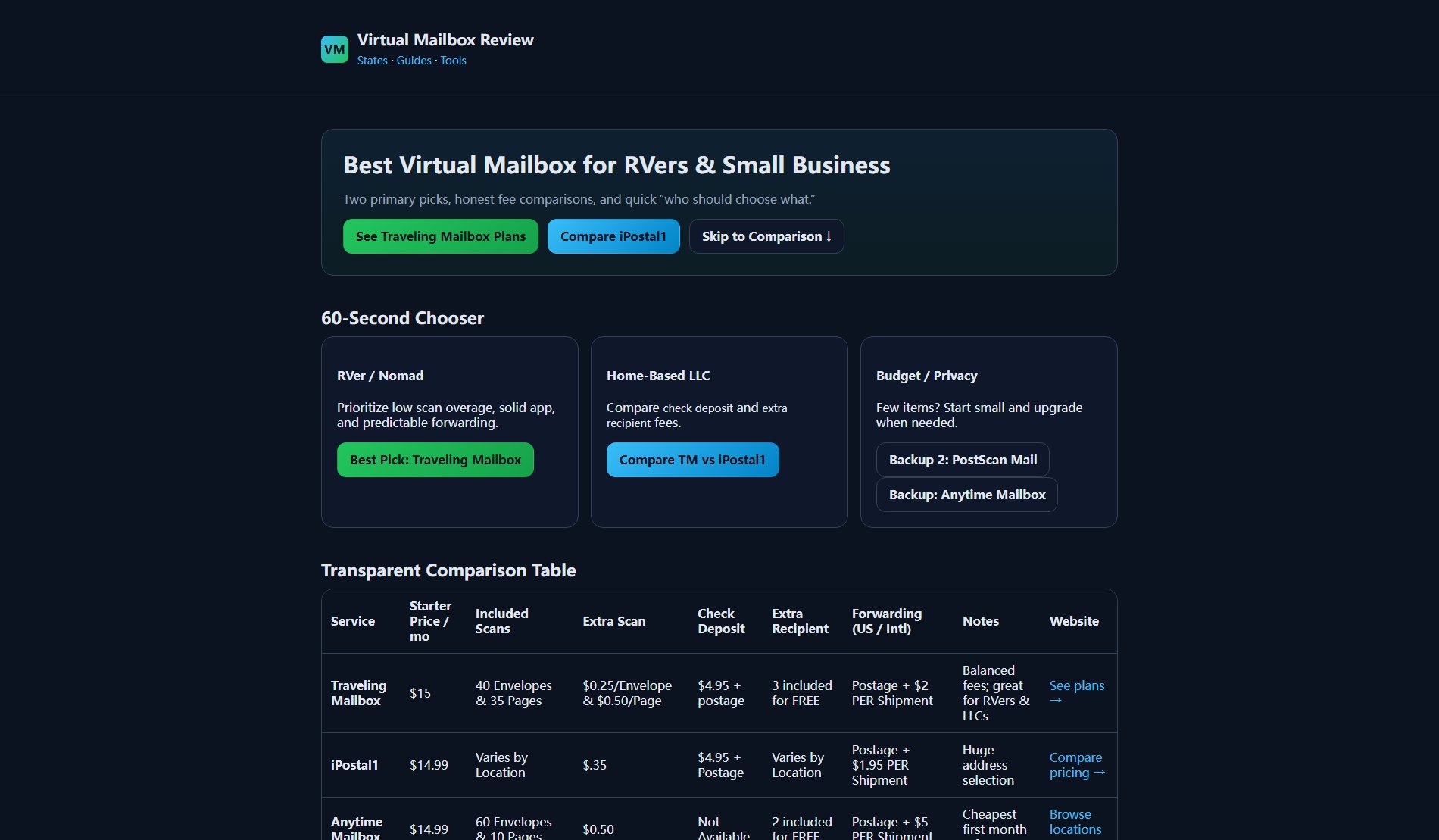
Task: Click the VM logo icon
Action: (x=335, y=49)
